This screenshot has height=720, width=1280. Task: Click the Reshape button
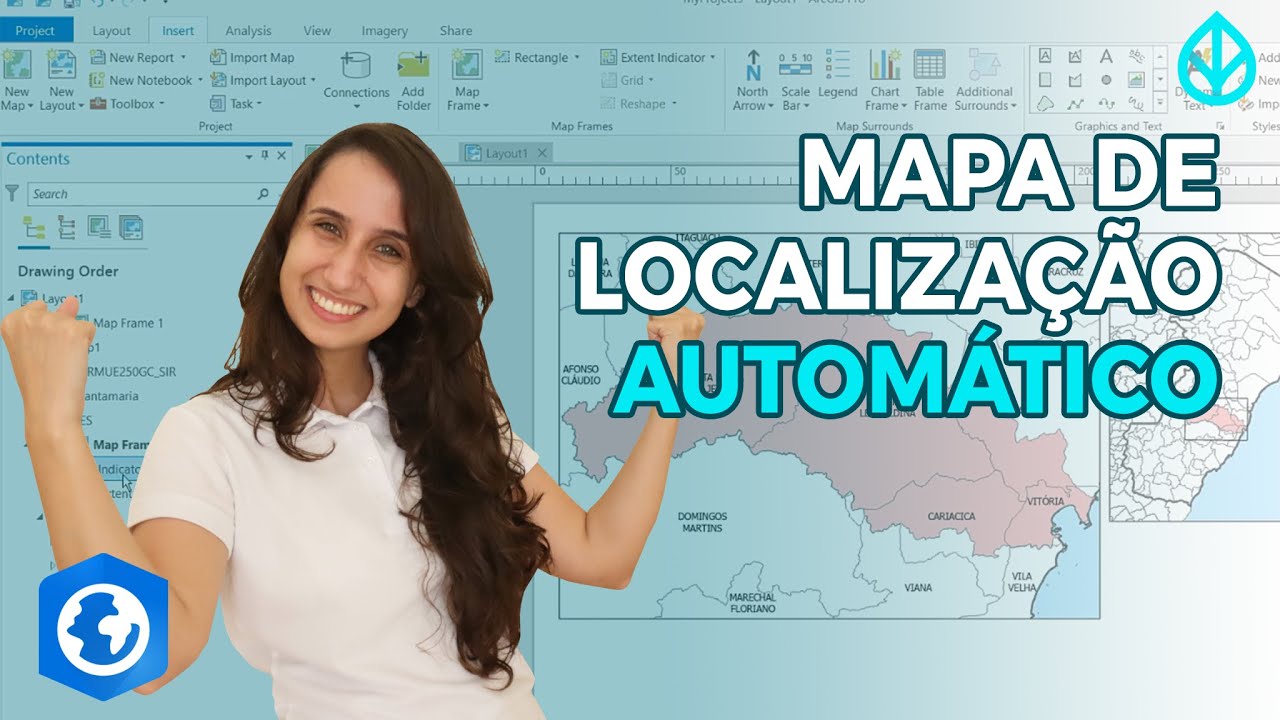pos(639,103)
